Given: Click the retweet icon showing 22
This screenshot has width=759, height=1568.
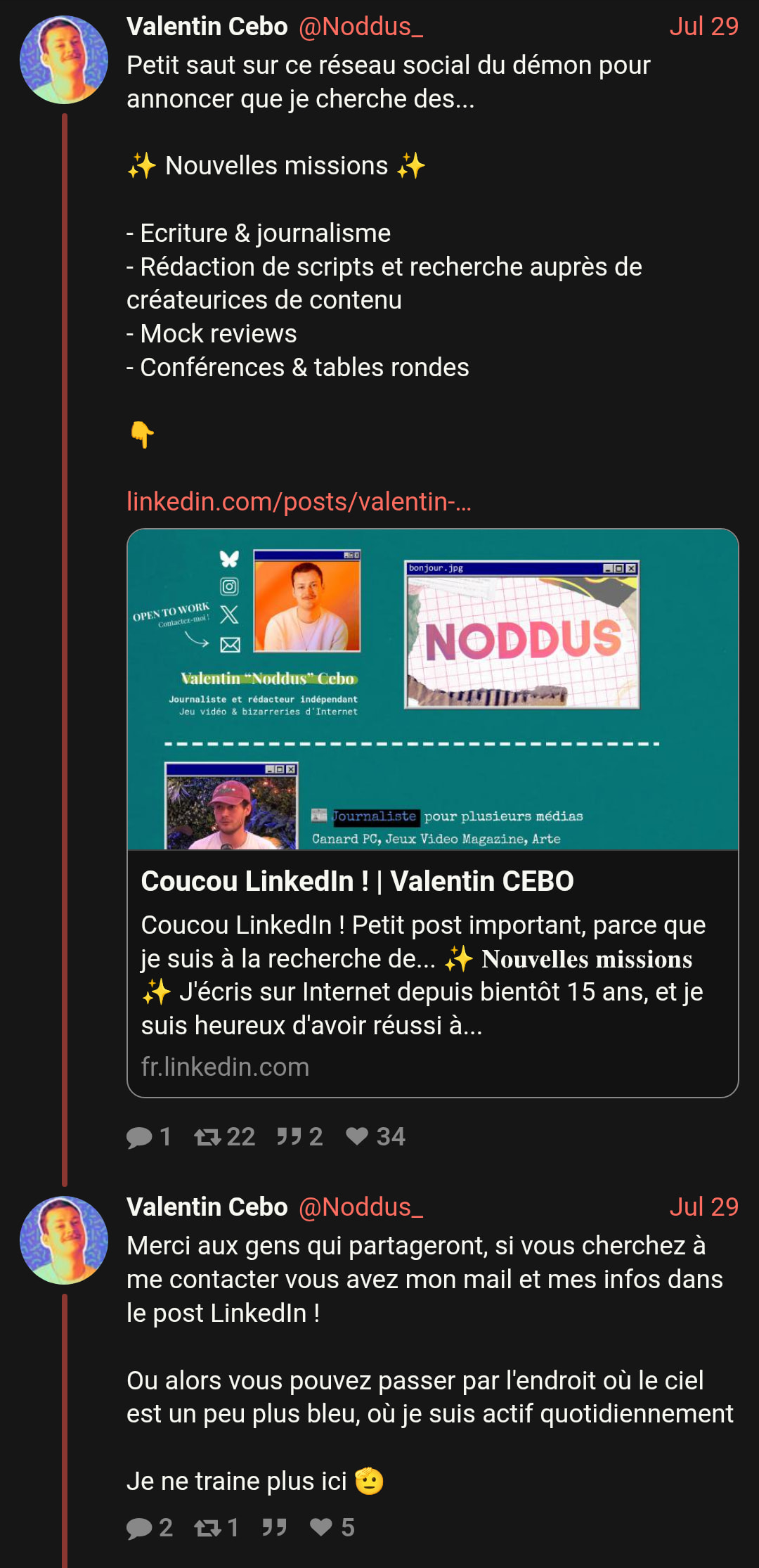Looking at the screenshot, I should point(207,1137).
